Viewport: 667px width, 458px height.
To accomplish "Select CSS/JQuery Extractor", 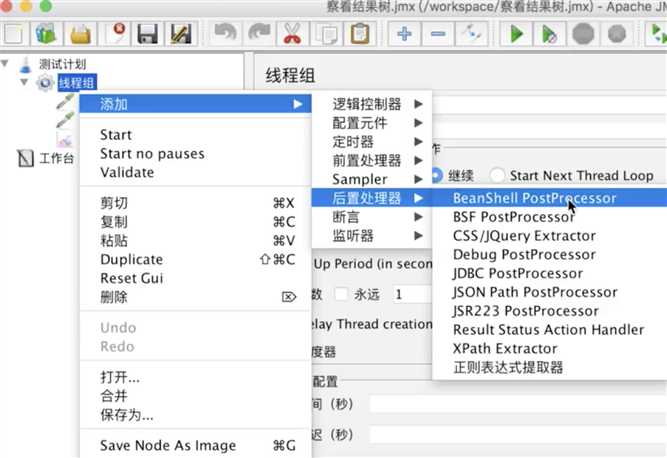I will [x=550, y=236].
